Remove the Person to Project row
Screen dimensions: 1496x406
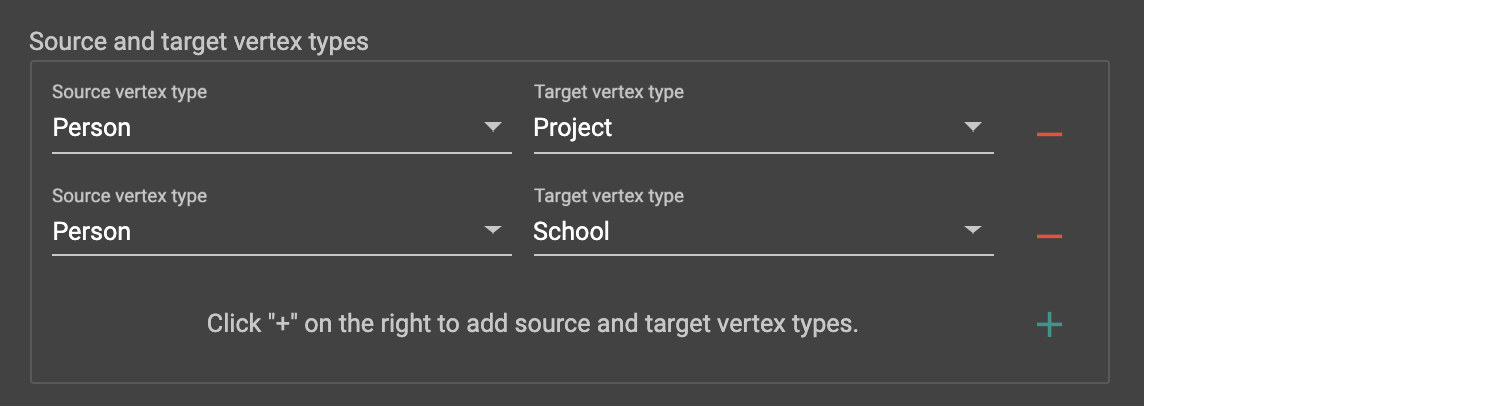tap(1049, 134)
